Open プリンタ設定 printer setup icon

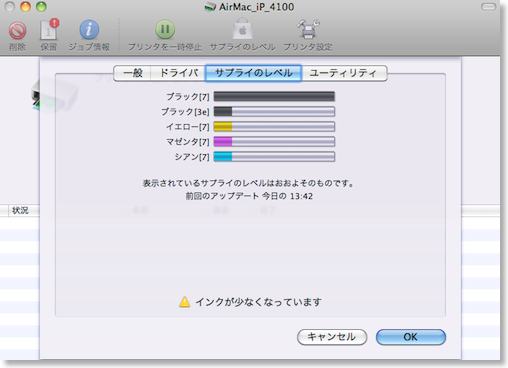pos(308,29)
